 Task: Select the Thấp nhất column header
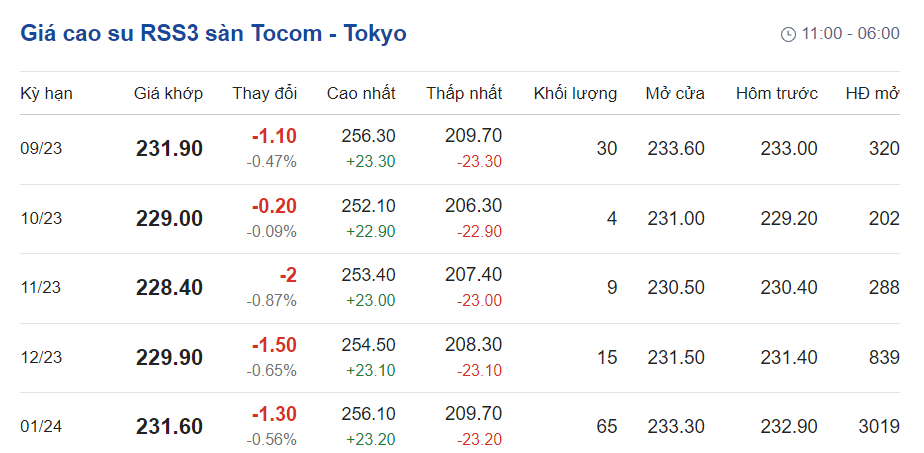click(x=464, y=94)
